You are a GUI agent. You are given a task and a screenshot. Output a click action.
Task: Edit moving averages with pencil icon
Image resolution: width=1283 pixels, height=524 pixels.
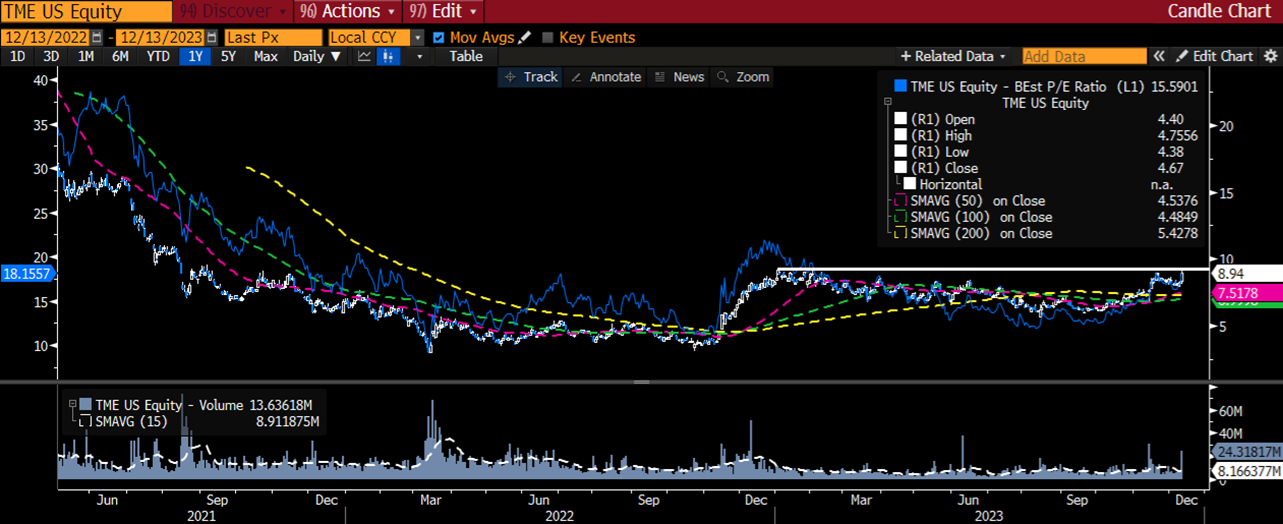[525, 37]
